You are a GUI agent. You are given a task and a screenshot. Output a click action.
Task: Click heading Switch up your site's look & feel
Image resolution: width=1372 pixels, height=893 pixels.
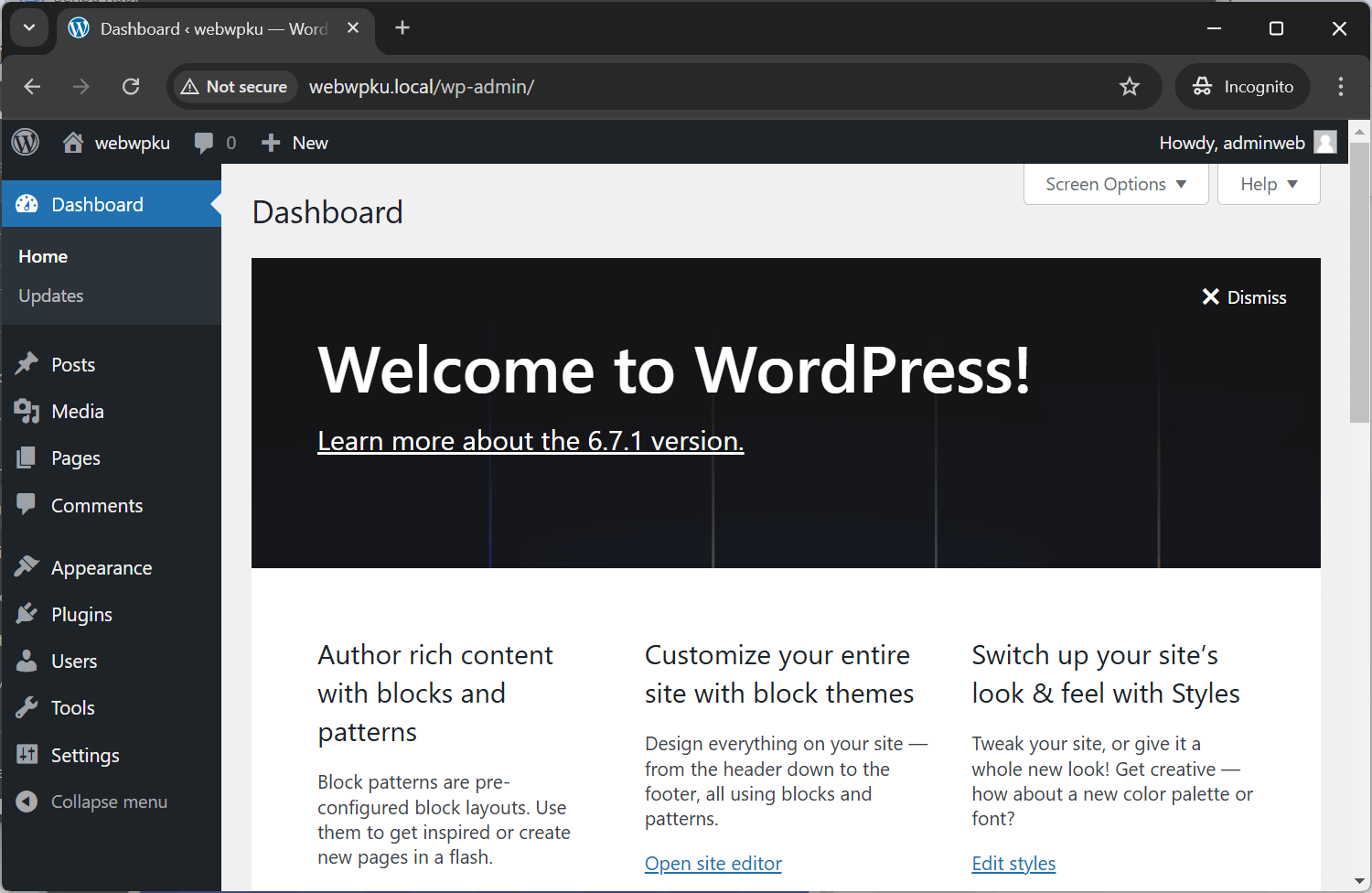point(1106,674)
